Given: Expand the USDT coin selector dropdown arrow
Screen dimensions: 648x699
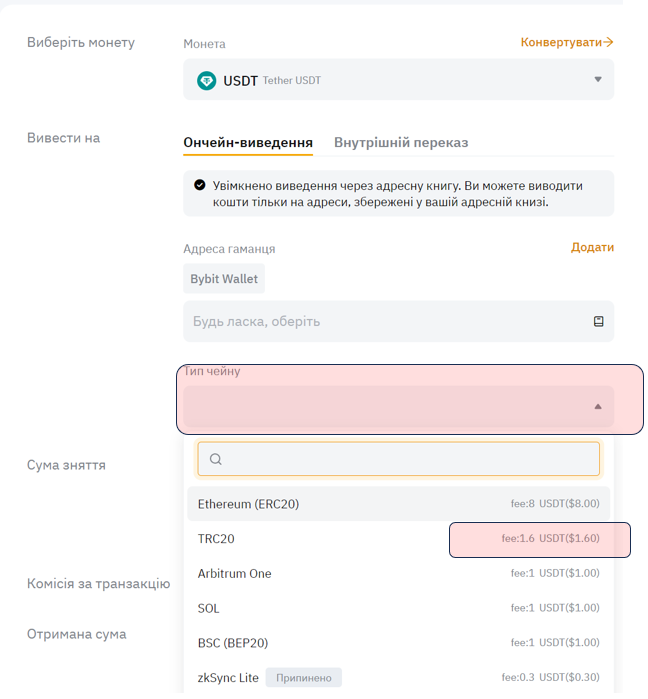Looking at the screenshot, I should click(x=598, y=80).
